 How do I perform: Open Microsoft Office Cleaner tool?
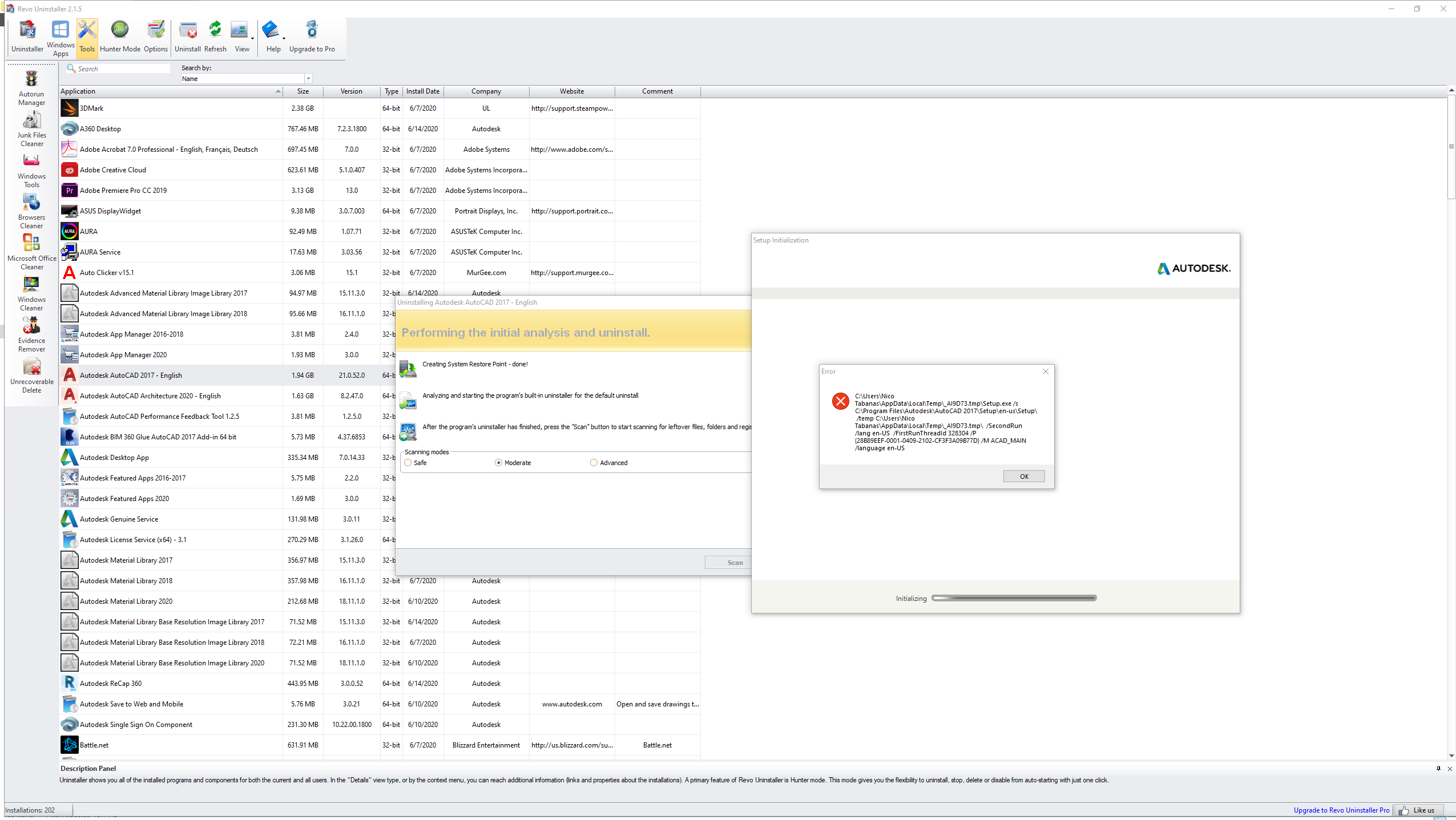(x=31, y=252)
